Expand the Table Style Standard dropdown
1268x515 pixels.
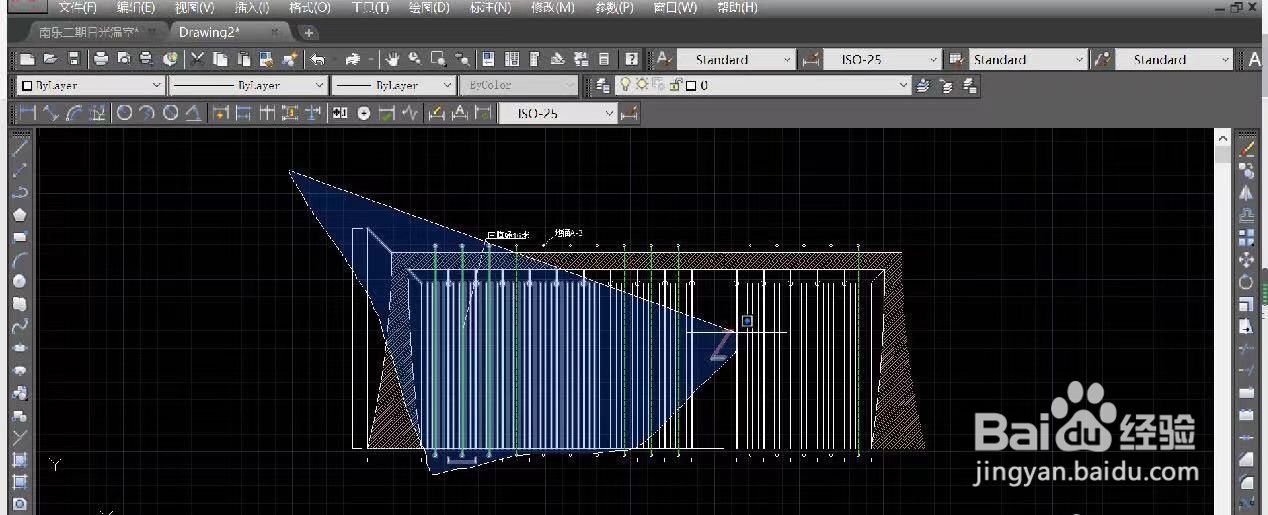(x=1027, y=60)
